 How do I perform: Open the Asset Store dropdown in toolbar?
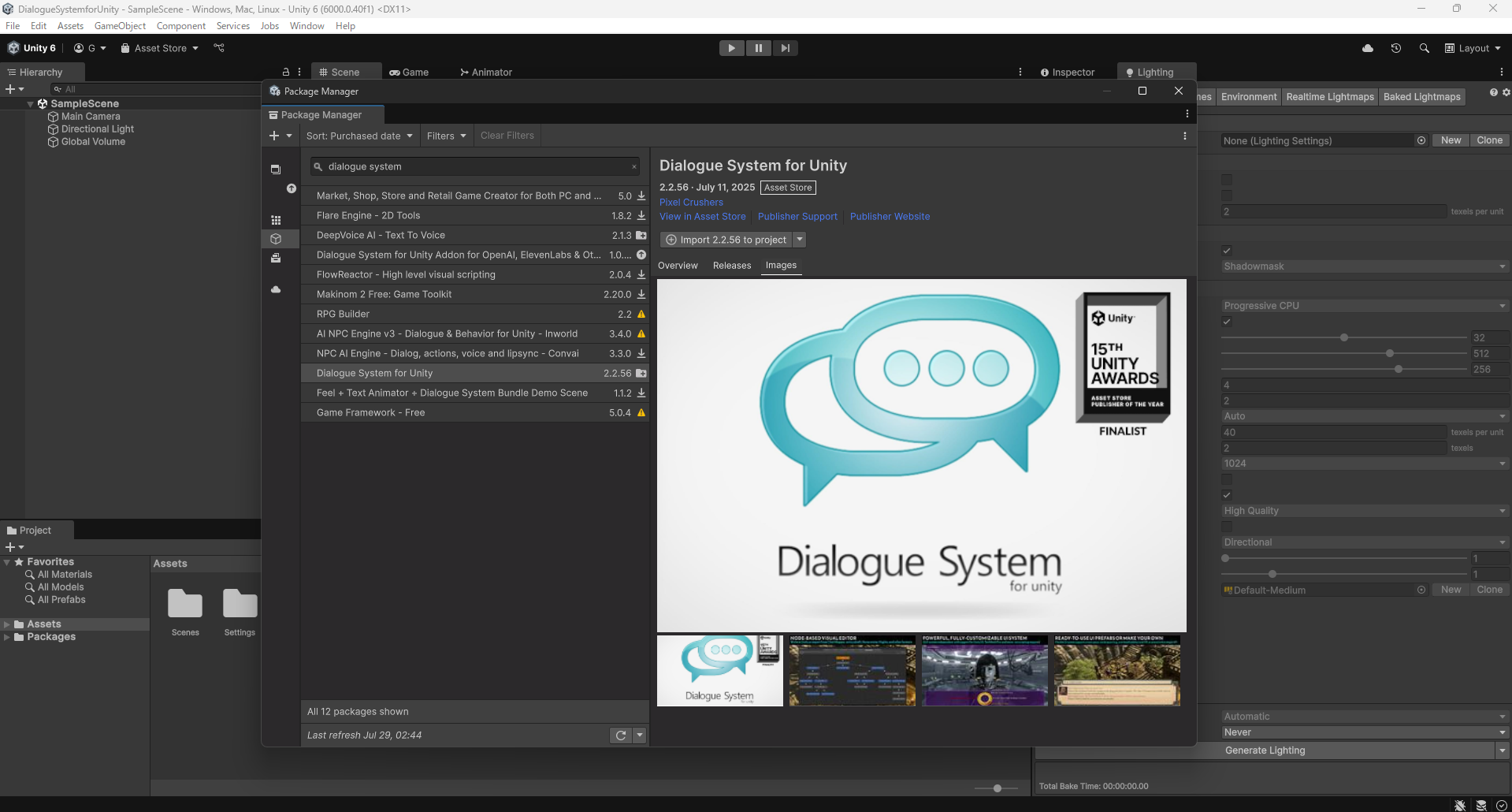coord(159,48)
